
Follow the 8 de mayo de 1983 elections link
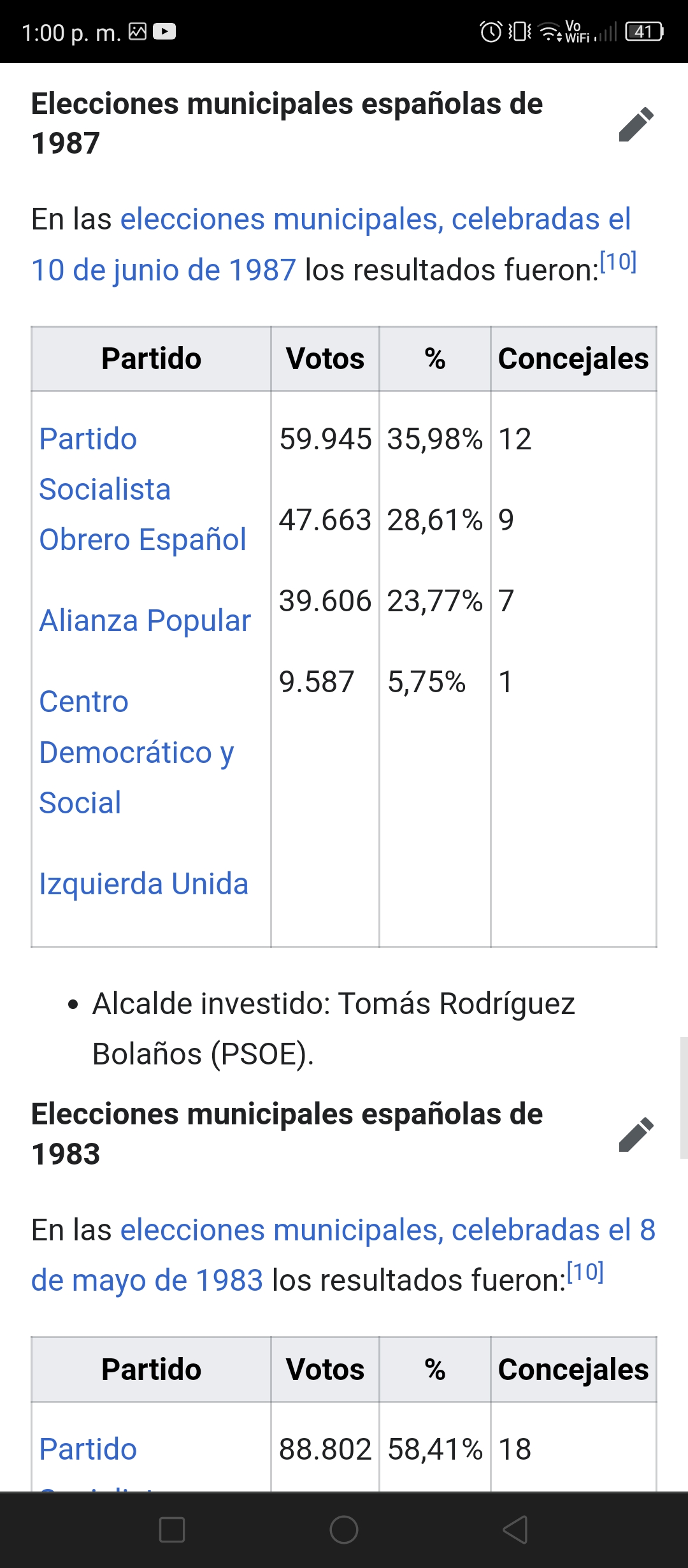click(343, 1254)
